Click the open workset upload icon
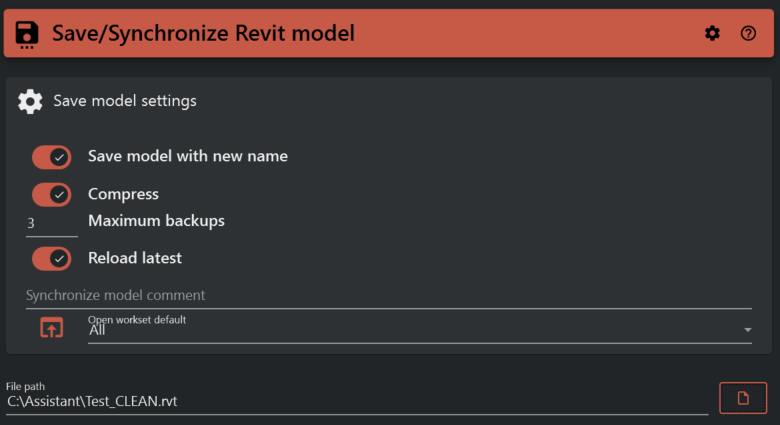Screen dimensions: 780x425 pos(51,327)
